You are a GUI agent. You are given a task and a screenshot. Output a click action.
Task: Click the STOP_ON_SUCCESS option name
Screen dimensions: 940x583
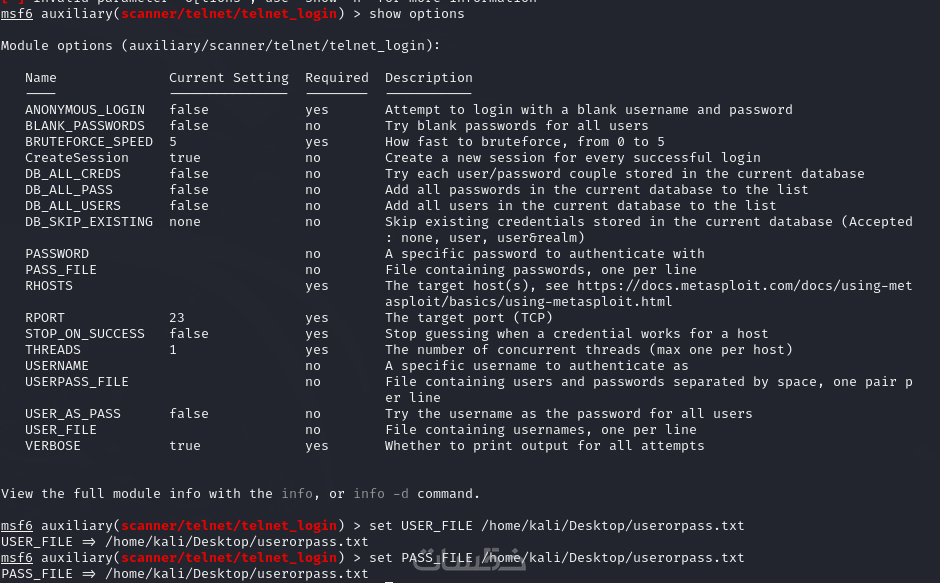tap(85, 334)
